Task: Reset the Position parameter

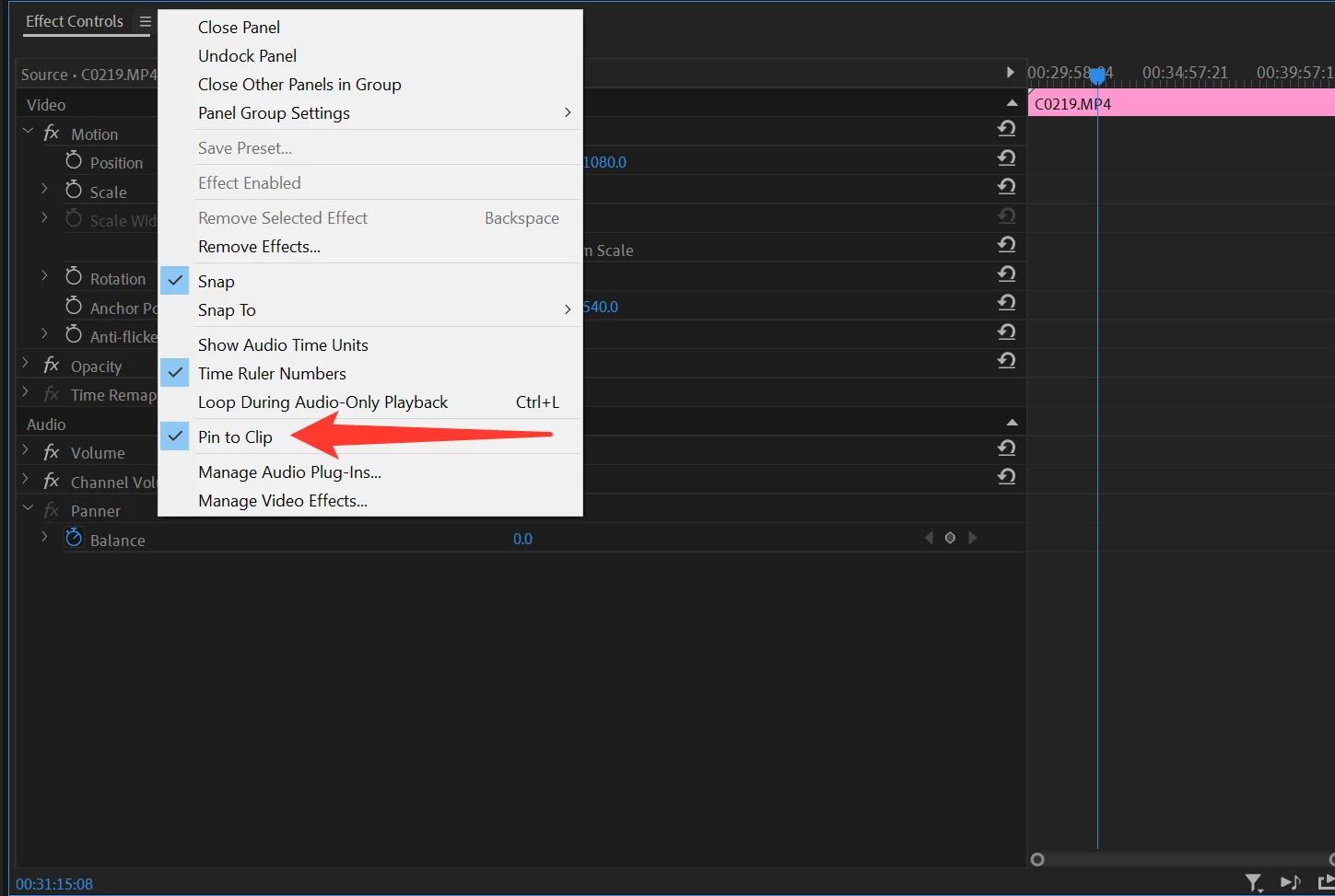Action: point(1007,157)
